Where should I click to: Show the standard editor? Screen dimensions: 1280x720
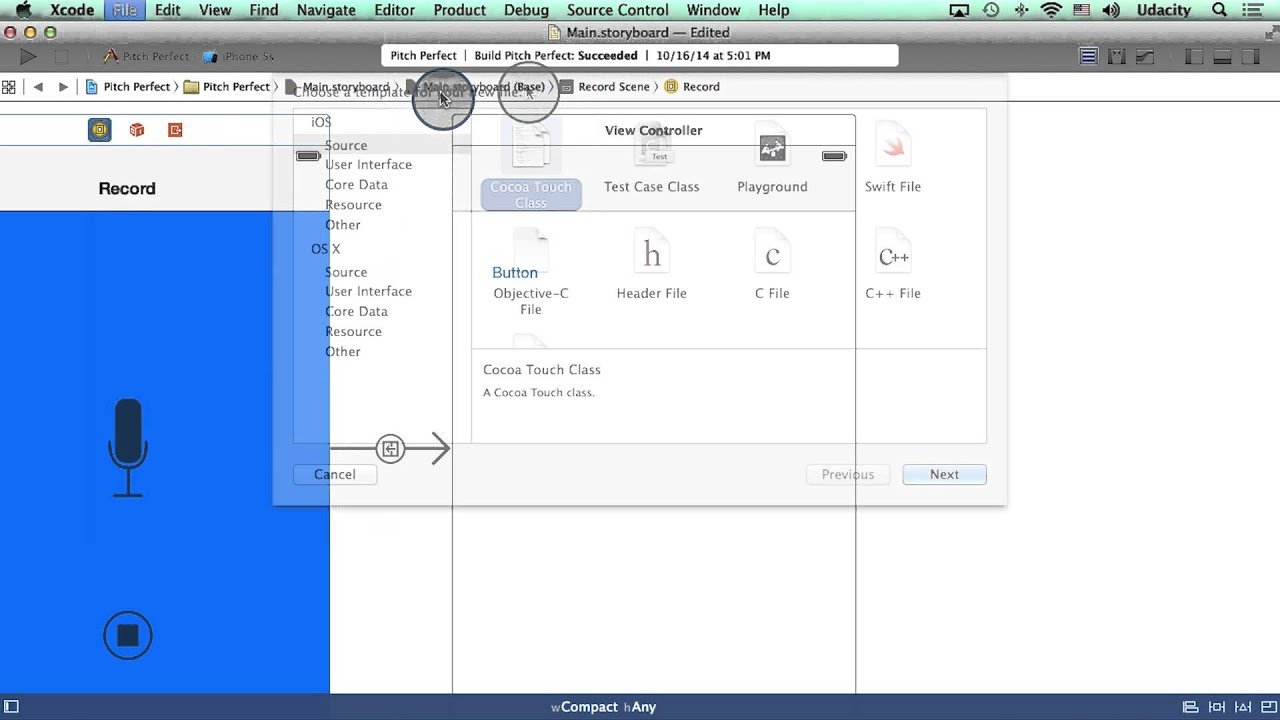(1089, 57)
